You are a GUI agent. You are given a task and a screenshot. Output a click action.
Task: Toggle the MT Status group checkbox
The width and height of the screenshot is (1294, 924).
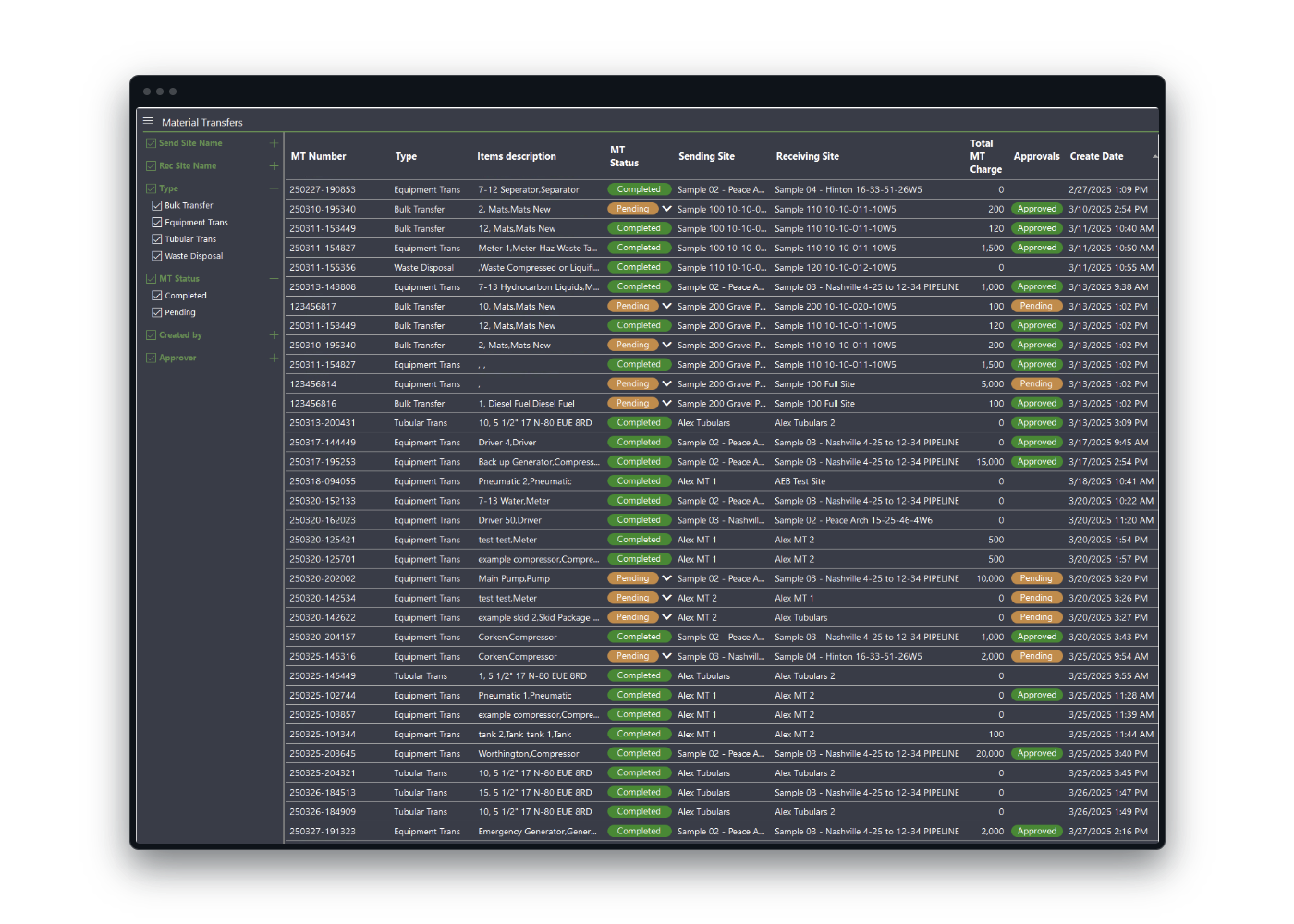[152, 278]
